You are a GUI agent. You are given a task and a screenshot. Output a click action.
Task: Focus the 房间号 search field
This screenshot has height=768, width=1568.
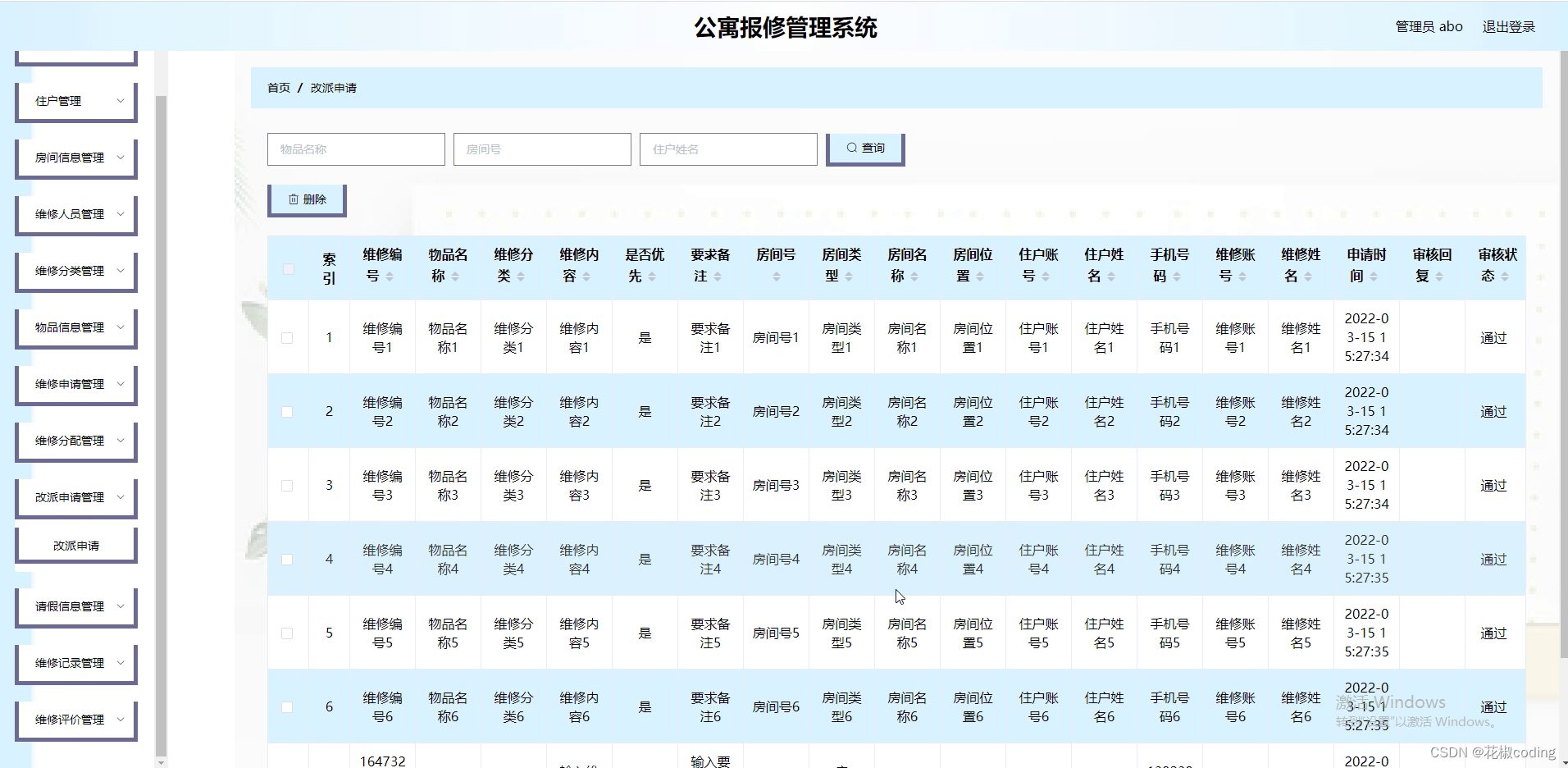pyautogui.click(x=542, y=149)
